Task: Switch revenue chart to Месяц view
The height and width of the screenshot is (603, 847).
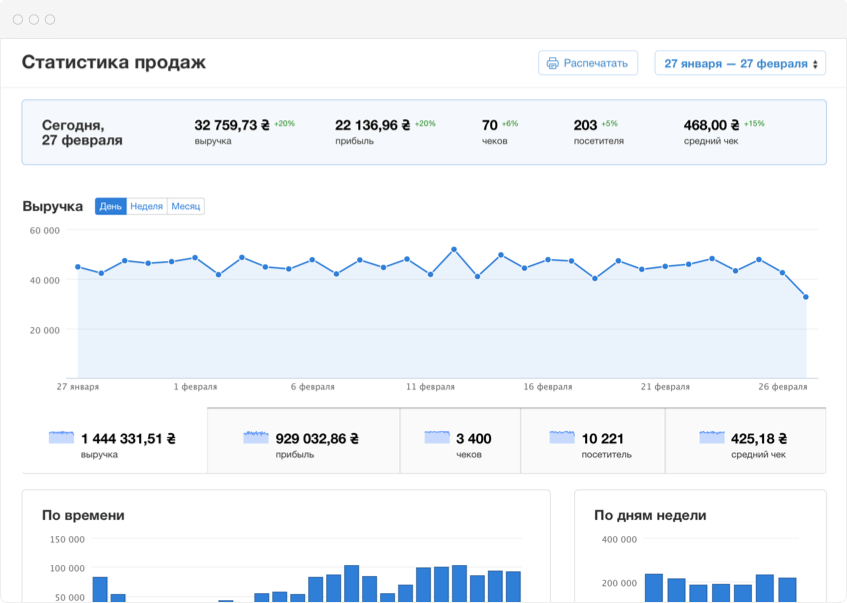Action: click(186, 206)
